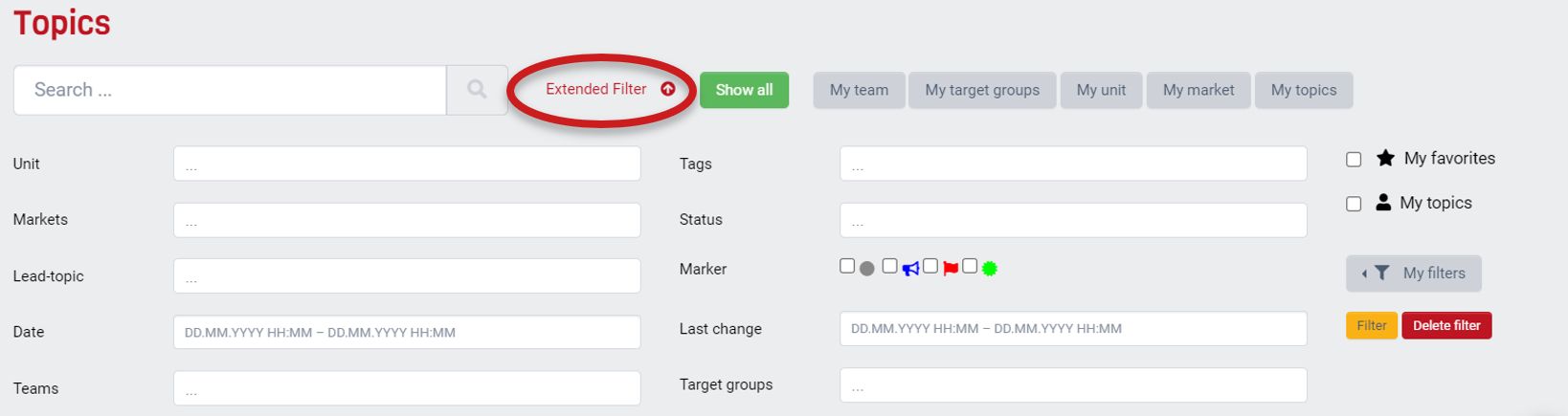
Task: Select the My team quick filter
Action: click(859, 90)
